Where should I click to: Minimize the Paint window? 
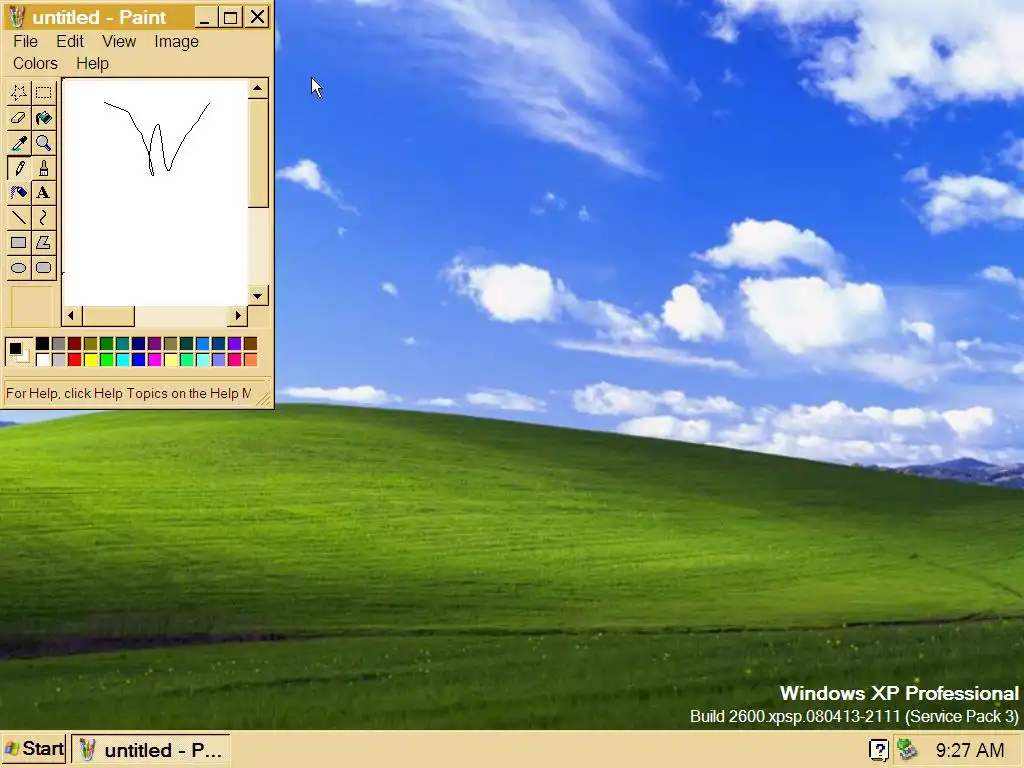coord(204,17)
